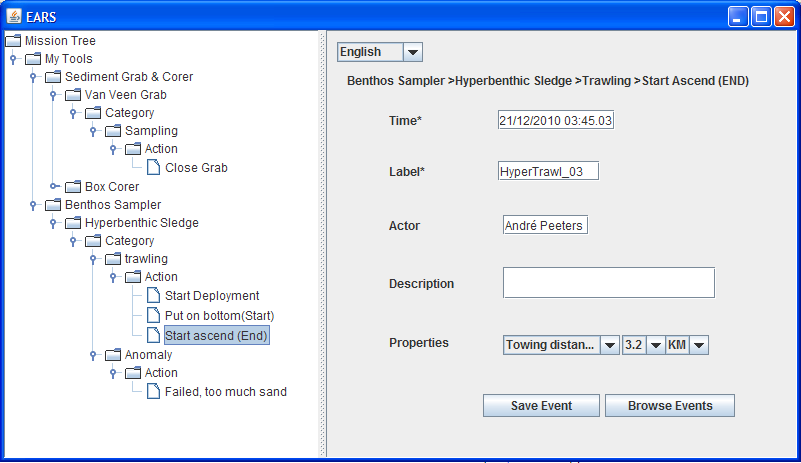Select the Start ascend (End) tree item
The image size is (801, 463).
click(216, 335)
